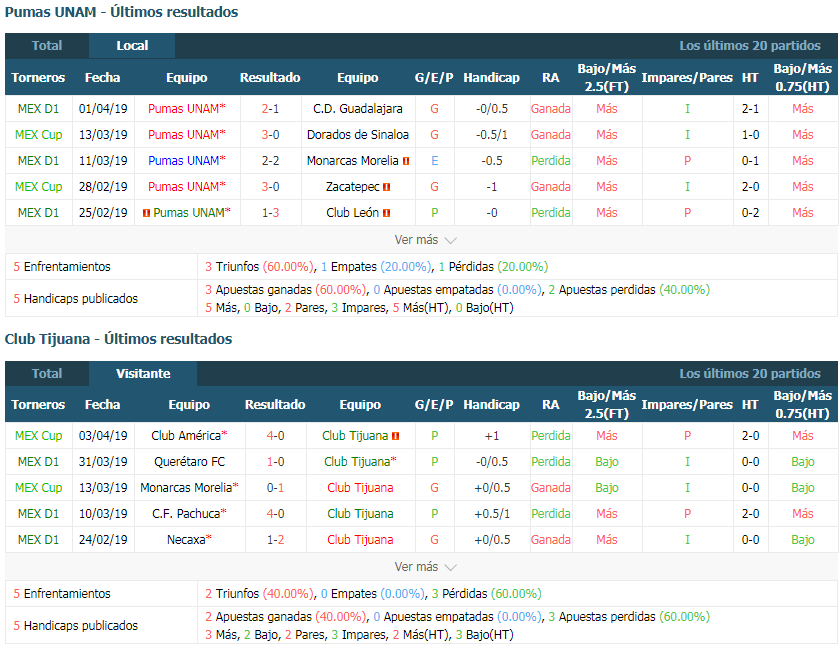The width and height of the screenshot is (840, 646).
Task: Click '5 Handicaps publicados' under Club Tijuana table
Action: click(76, 626)
